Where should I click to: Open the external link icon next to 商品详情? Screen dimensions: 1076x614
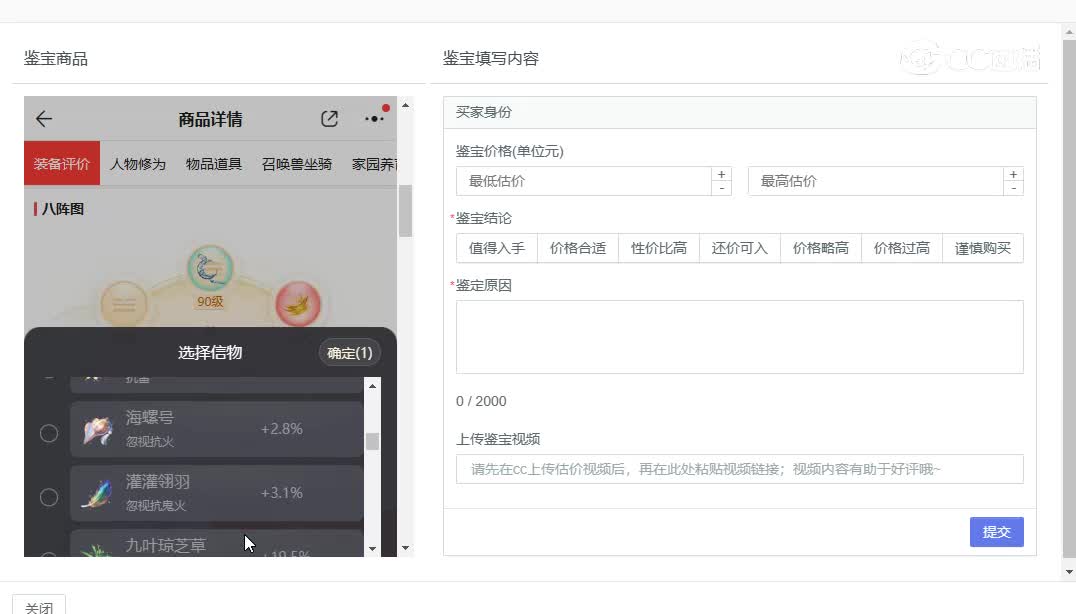coord(329,118)
